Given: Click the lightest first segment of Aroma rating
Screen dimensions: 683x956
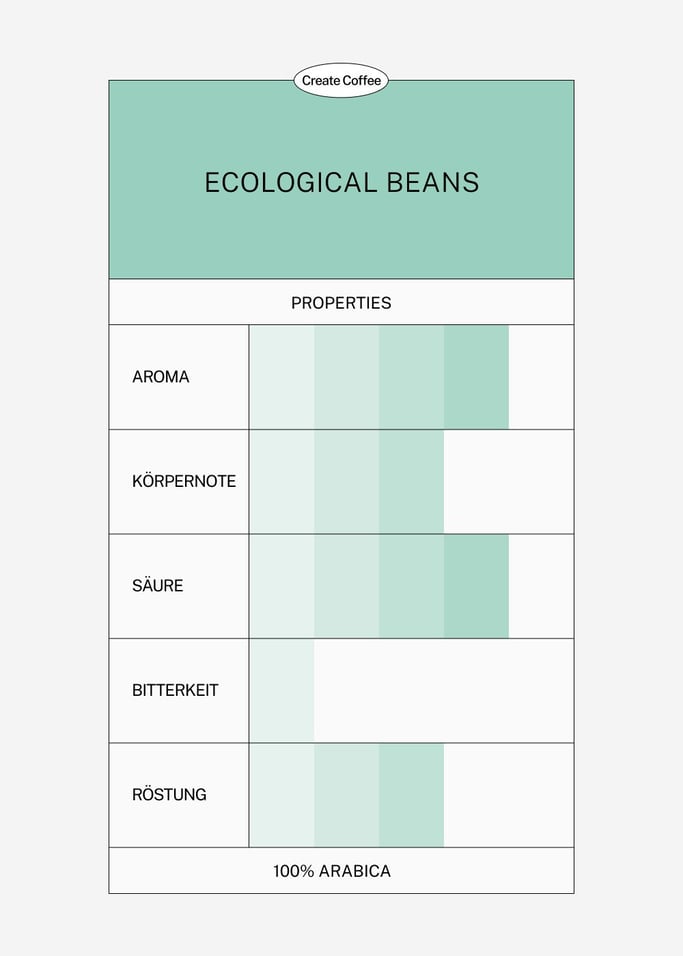Looking at the screenshot, I should [x=282, y=377].
